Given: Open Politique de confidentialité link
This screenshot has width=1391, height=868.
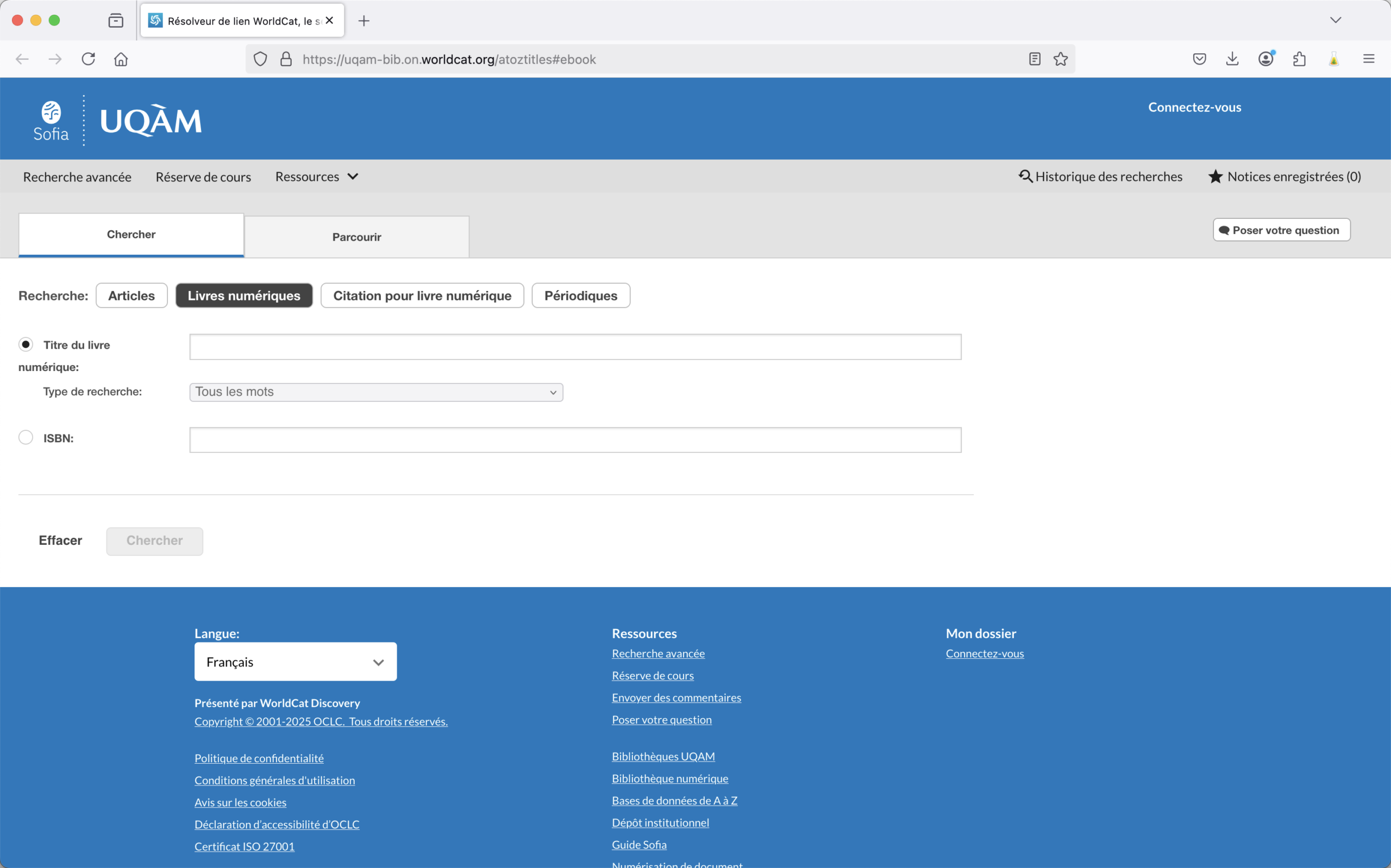Looking at the screenshot, I should (x=259, y=758).
